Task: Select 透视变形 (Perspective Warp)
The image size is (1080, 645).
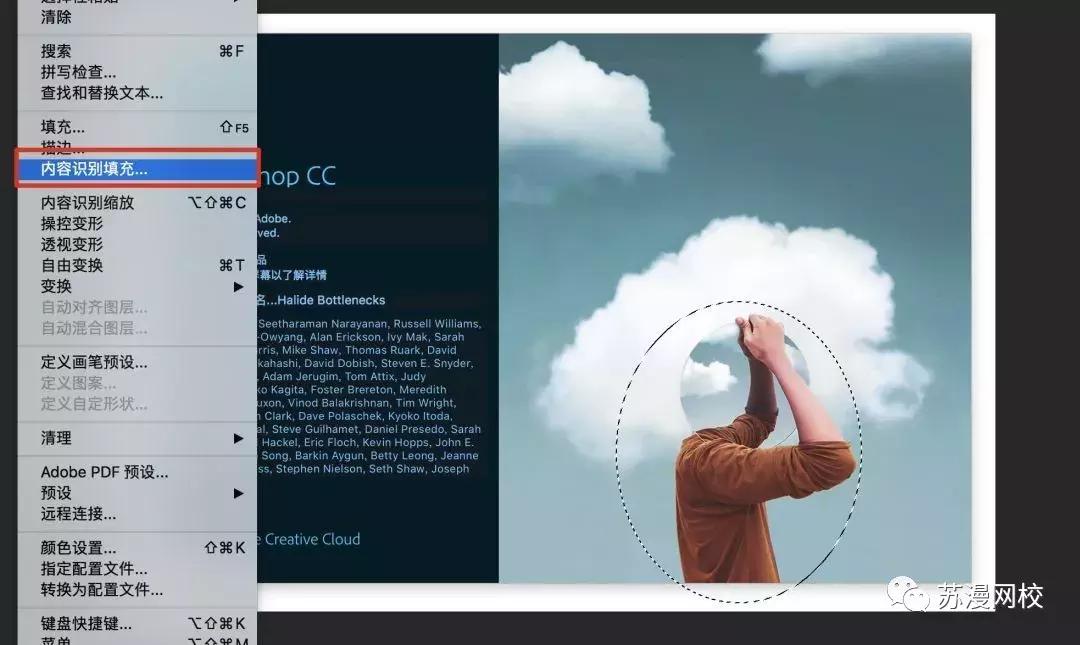Action: (x=66, y=244)
